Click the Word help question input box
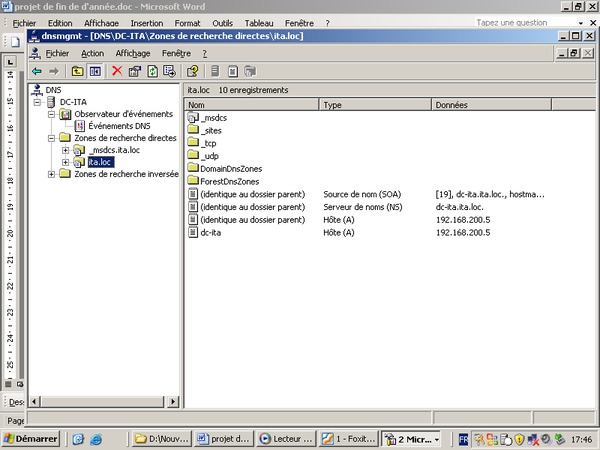 pyautogui.click(x=520, y=22)
